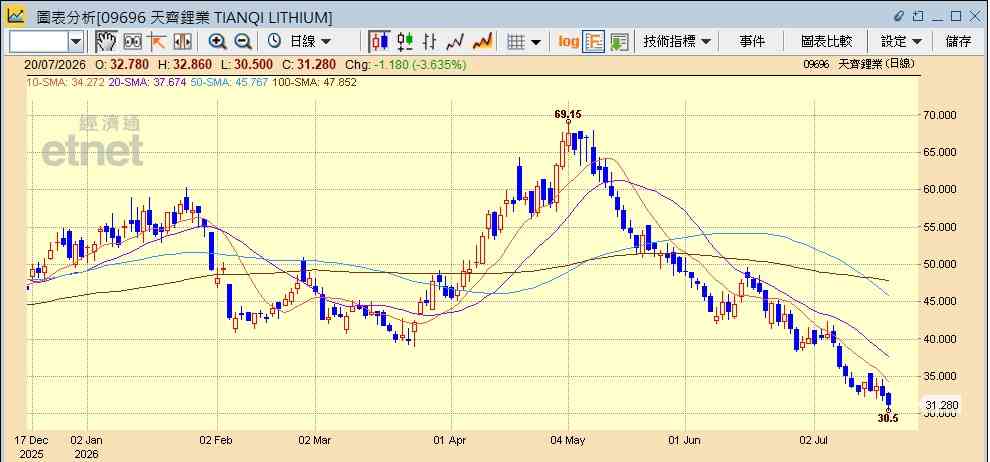Click the grid lines icon

click(516, 42)
